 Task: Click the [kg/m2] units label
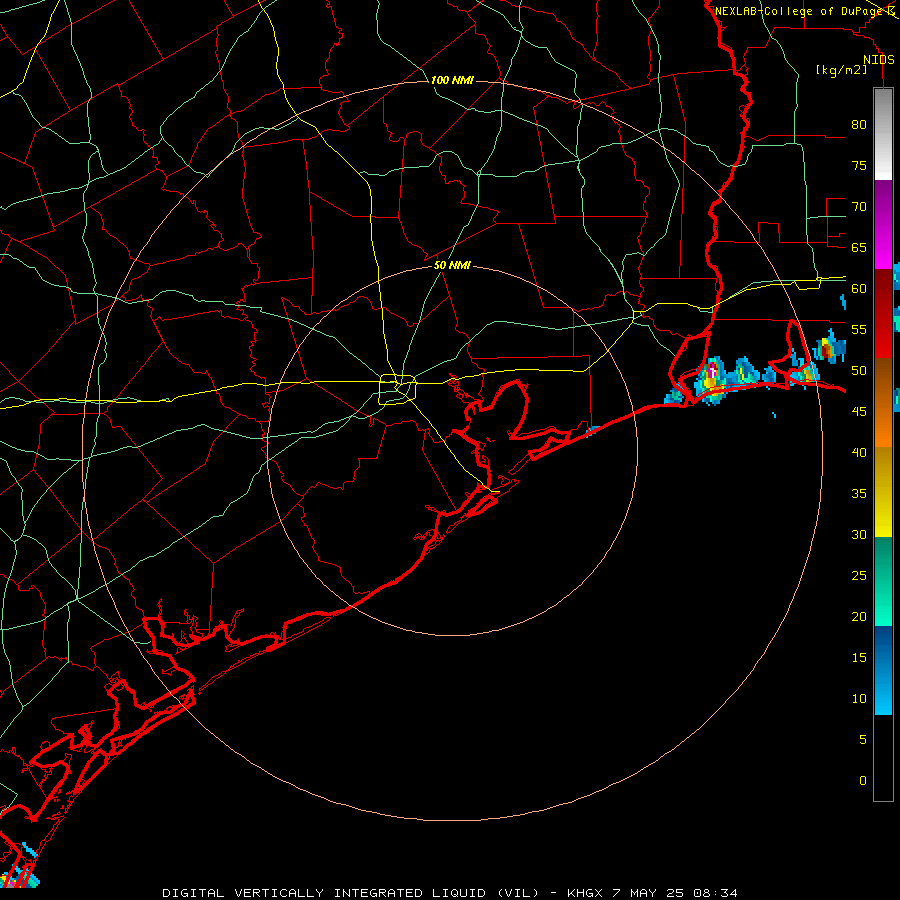841,69
